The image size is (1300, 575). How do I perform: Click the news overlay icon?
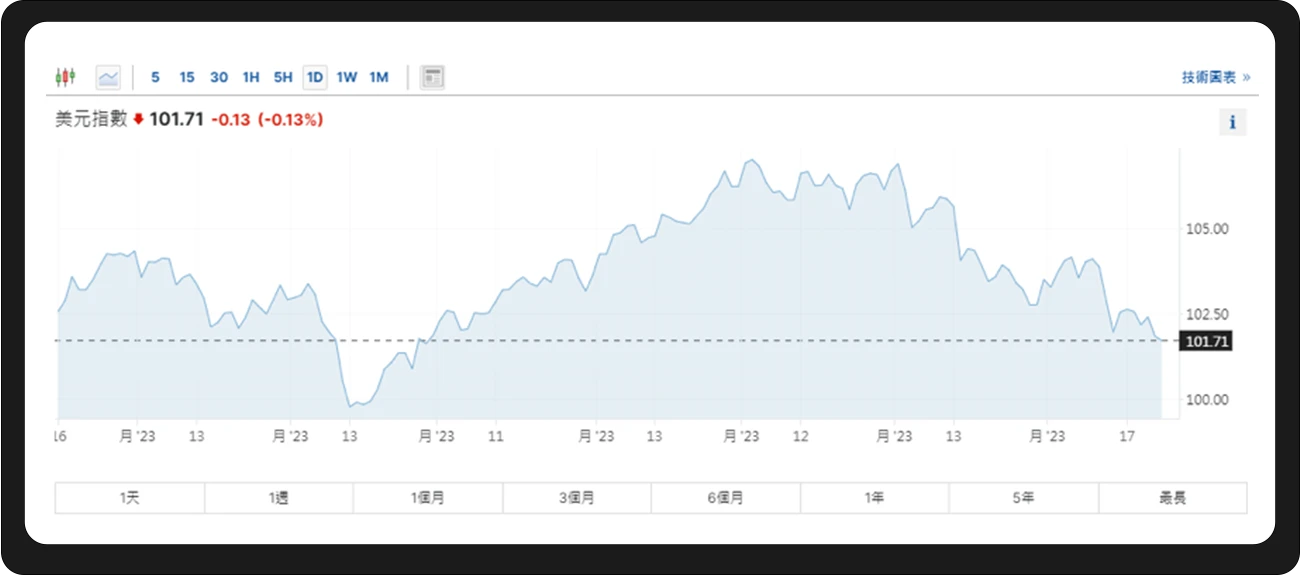point(432,77)
